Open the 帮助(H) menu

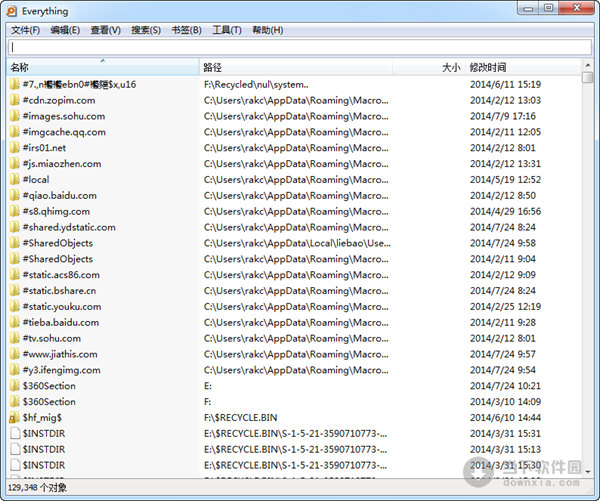coord(268,30)
